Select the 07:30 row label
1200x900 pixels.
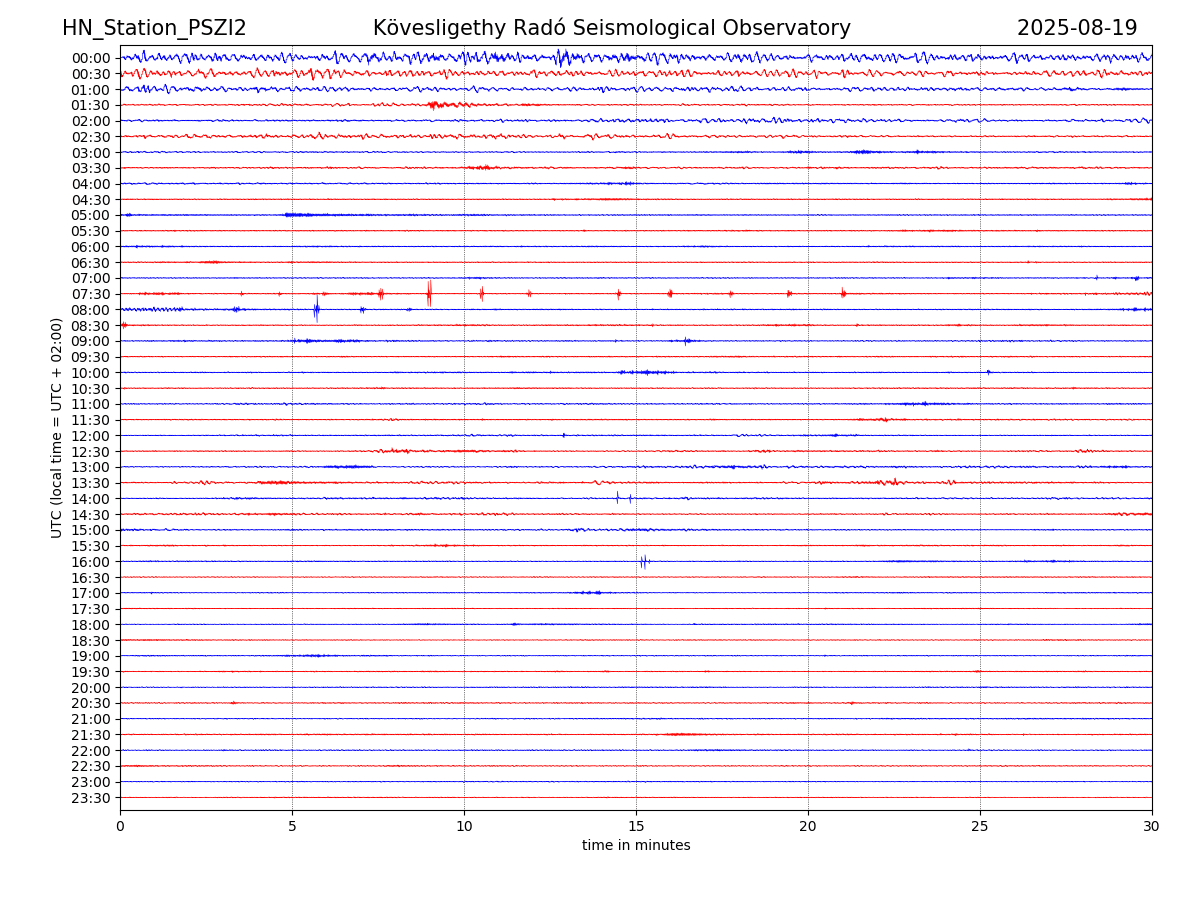click(90, 294)
